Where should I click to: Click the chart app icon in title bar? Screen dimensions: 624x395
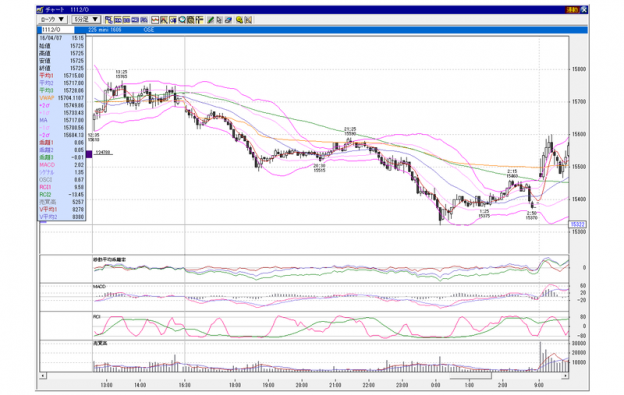point(40,10)
